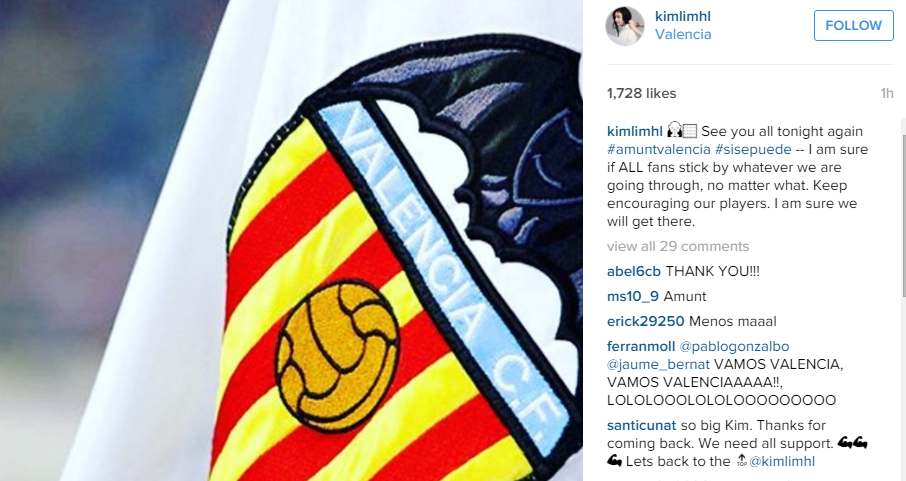Image resolution: width=906 pixels, height=481 pixels.
Task: Open commenter ms10_9 profile
Action: coord(633,297)
